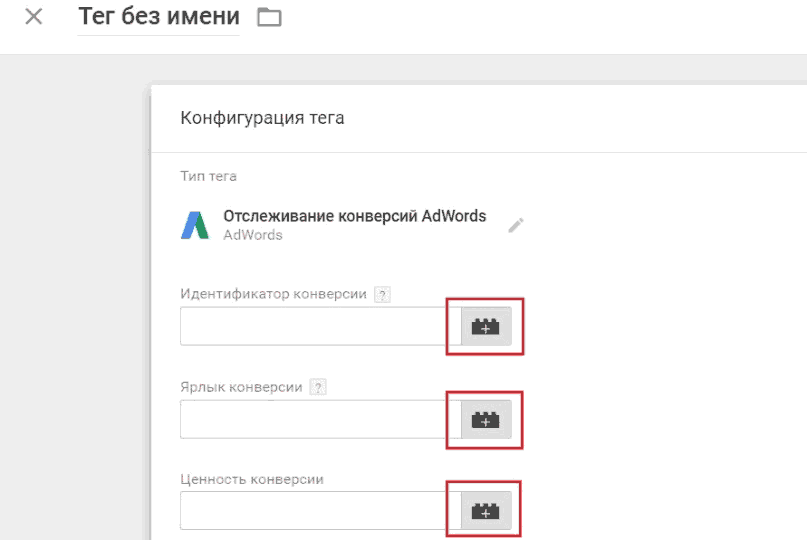Focus the Идентификатор конверсии input field

coord(320,326)
